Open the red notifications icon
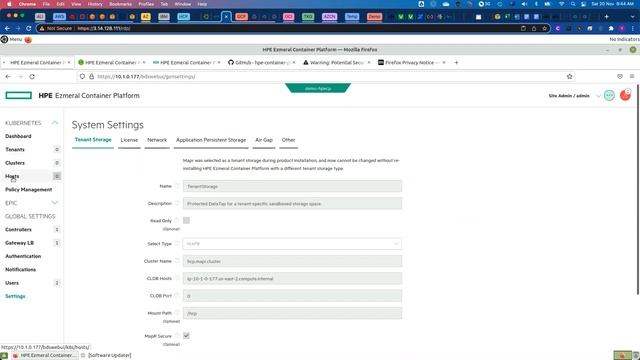Viewport: 640px width, 360px height. click(x=625, y=95)
